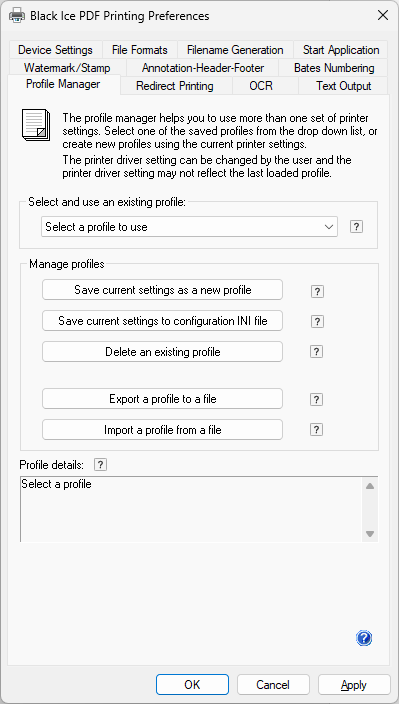399x704 pixels.
Task: Go to the Bates Numbering tab
Action: 334,68
